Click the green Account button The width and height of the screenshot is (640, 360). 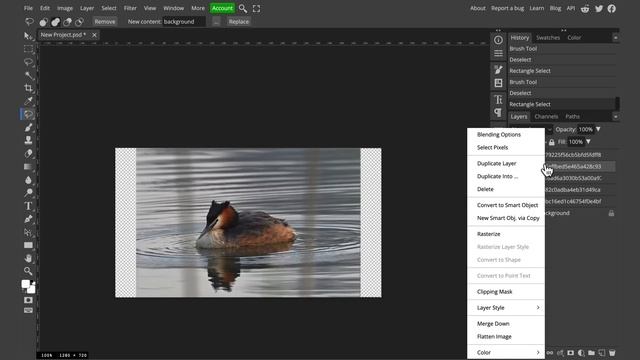[222, 8]
